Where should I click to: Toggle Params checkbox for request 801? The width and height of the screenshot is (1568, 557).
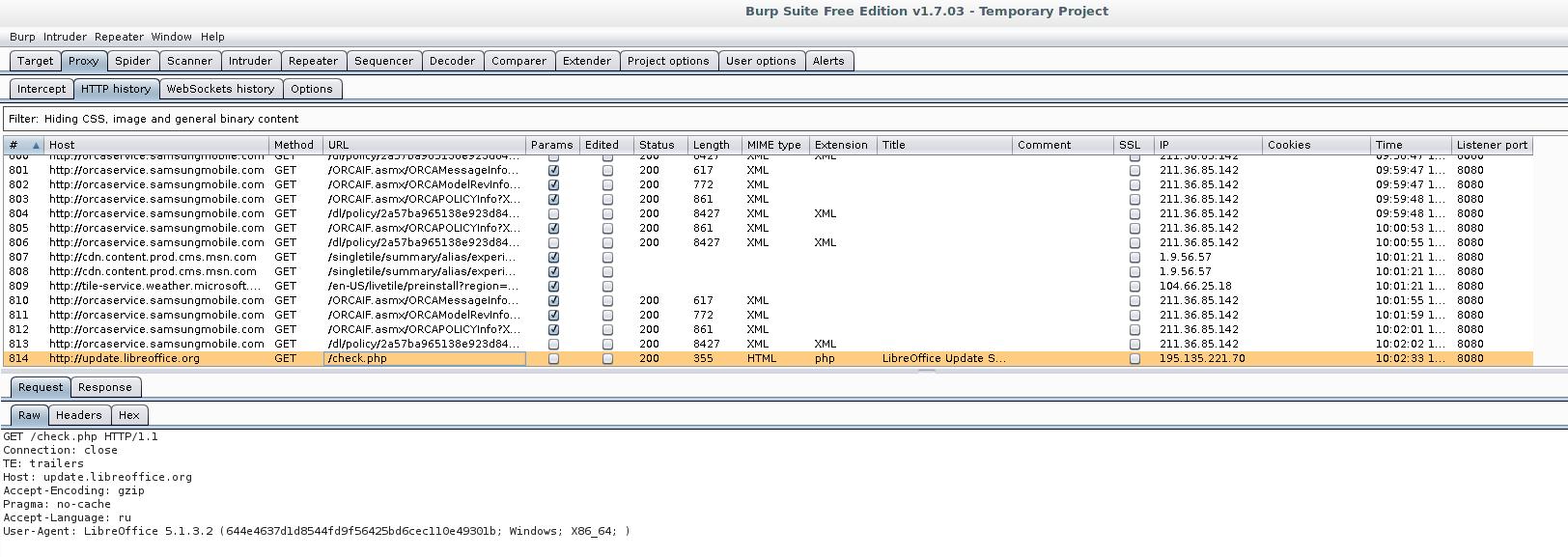tap(553, 170)
